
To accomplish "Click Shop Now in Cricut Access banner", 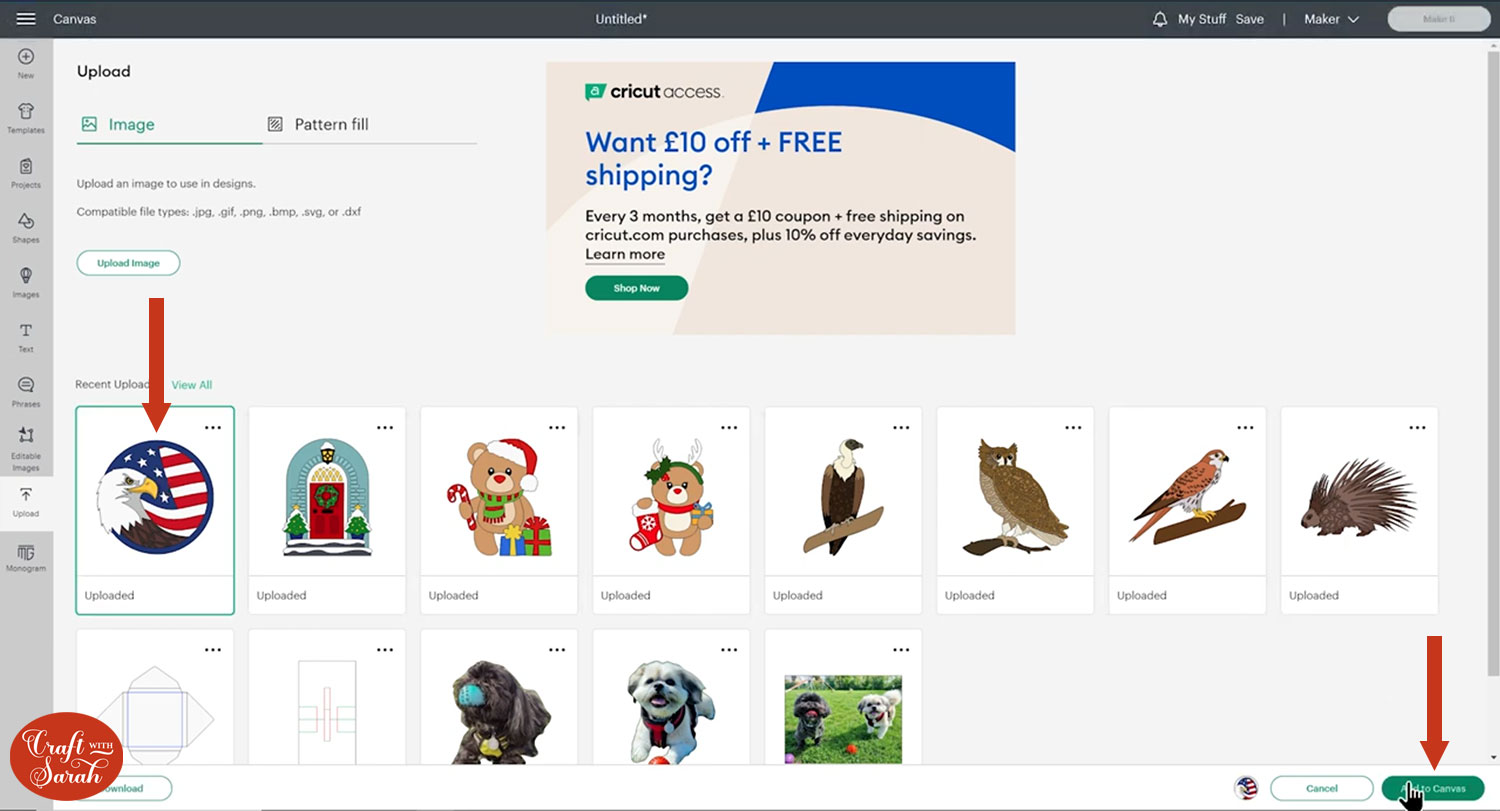I will [x=637, y=288].
